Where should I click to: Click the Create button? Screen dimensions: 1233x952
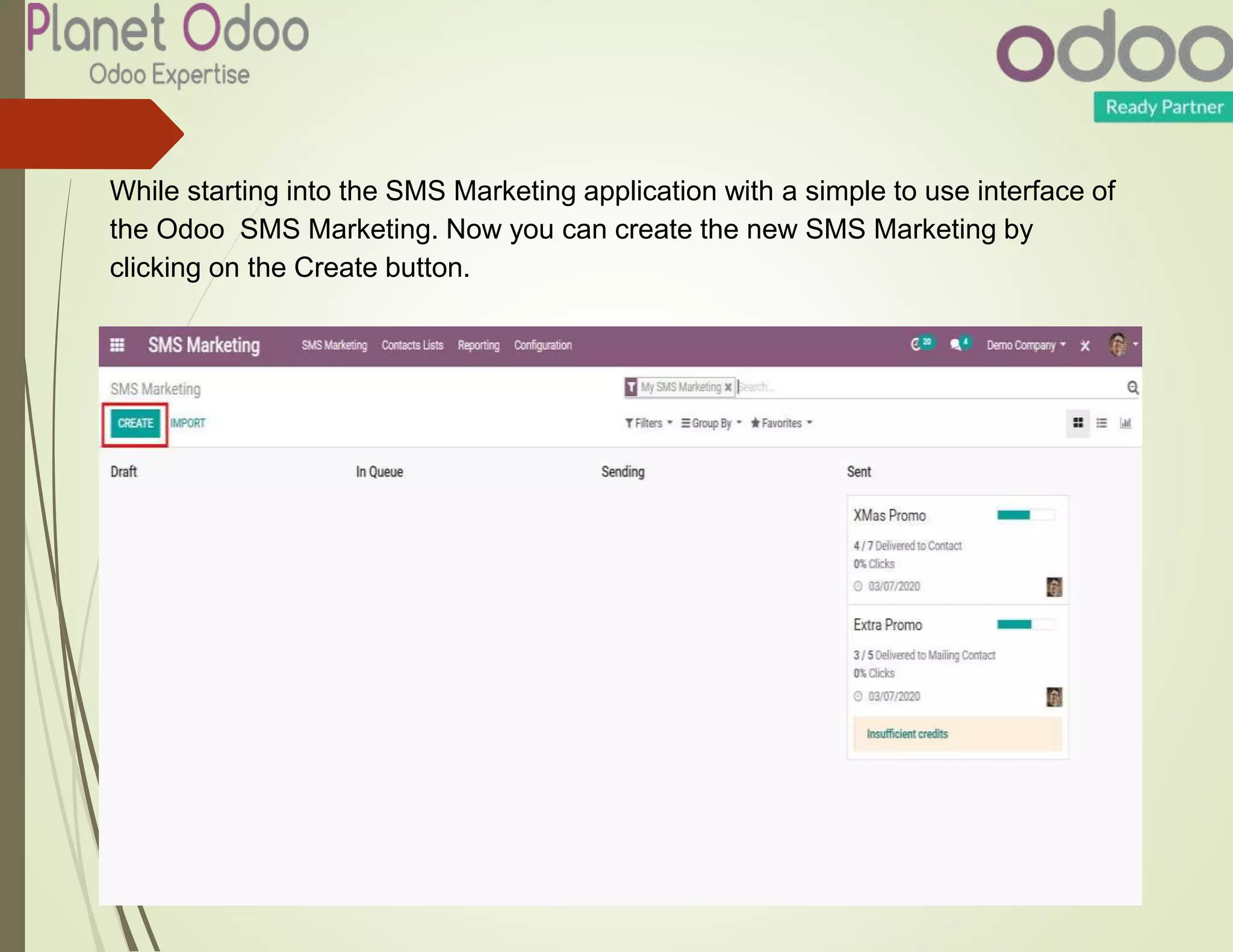click(135, 424)
